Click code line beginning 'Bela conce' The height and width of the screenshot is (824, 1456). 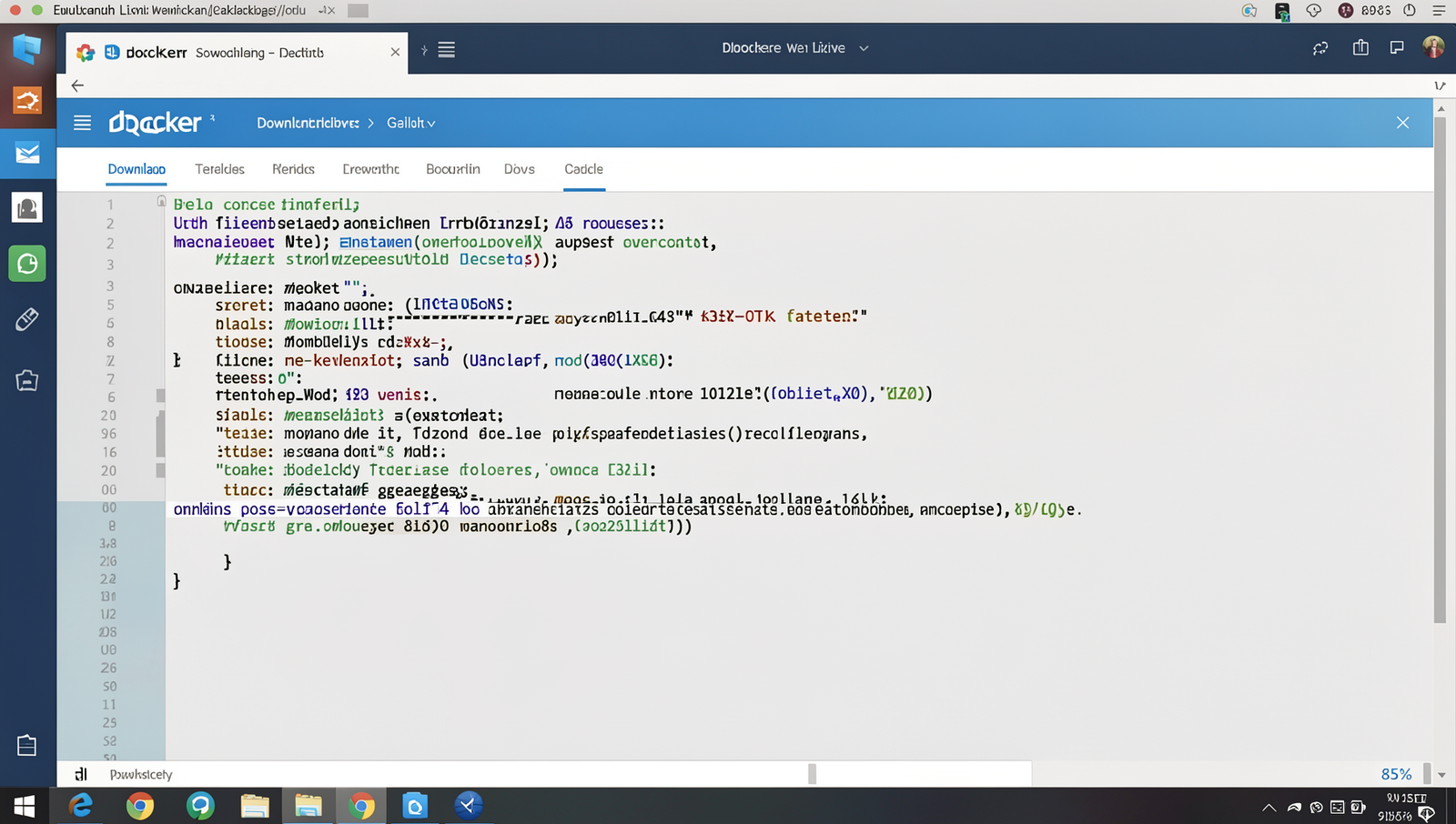click(267, 205)
